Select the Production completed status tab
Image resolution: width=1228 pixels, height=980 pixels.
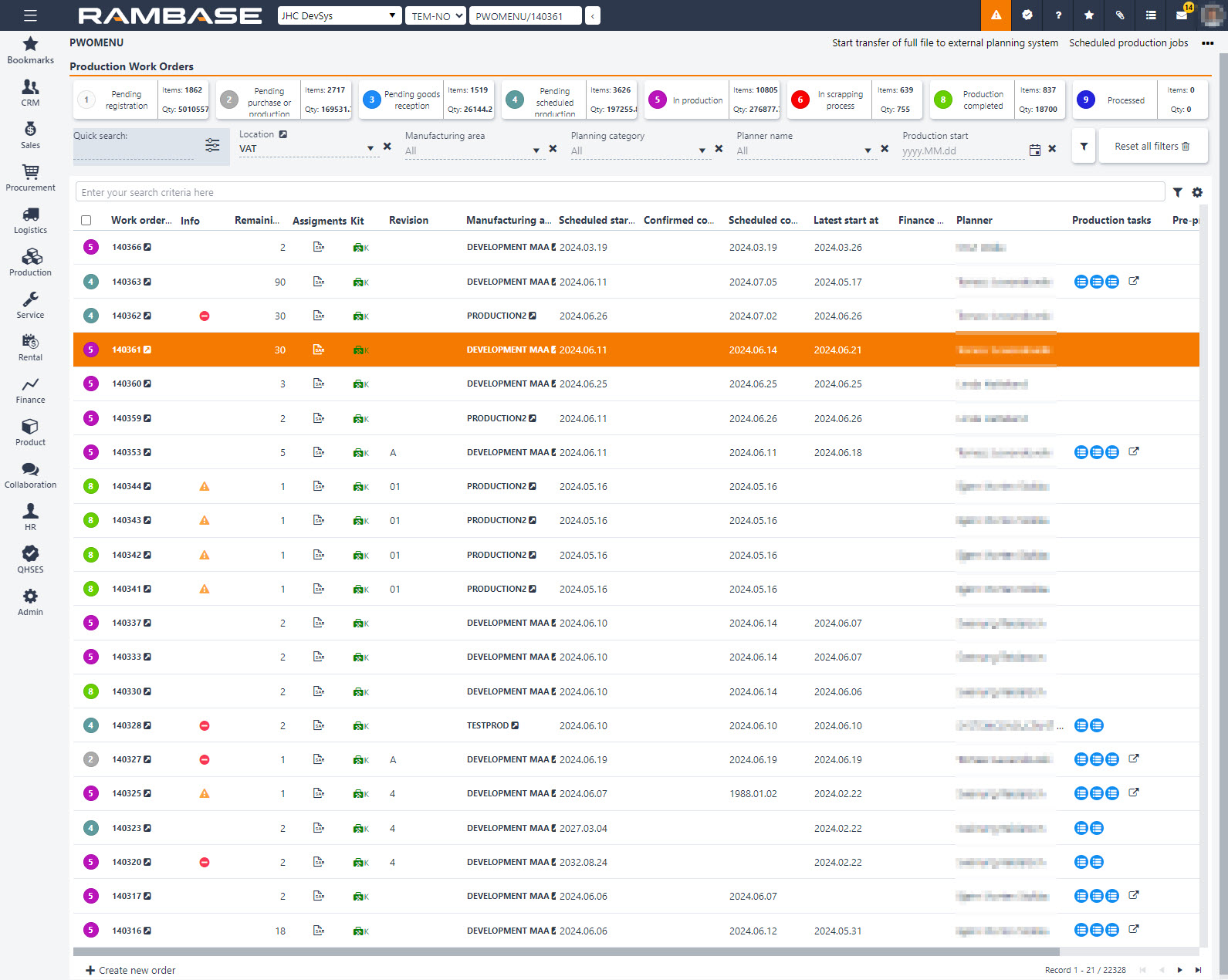pos(973,100)
